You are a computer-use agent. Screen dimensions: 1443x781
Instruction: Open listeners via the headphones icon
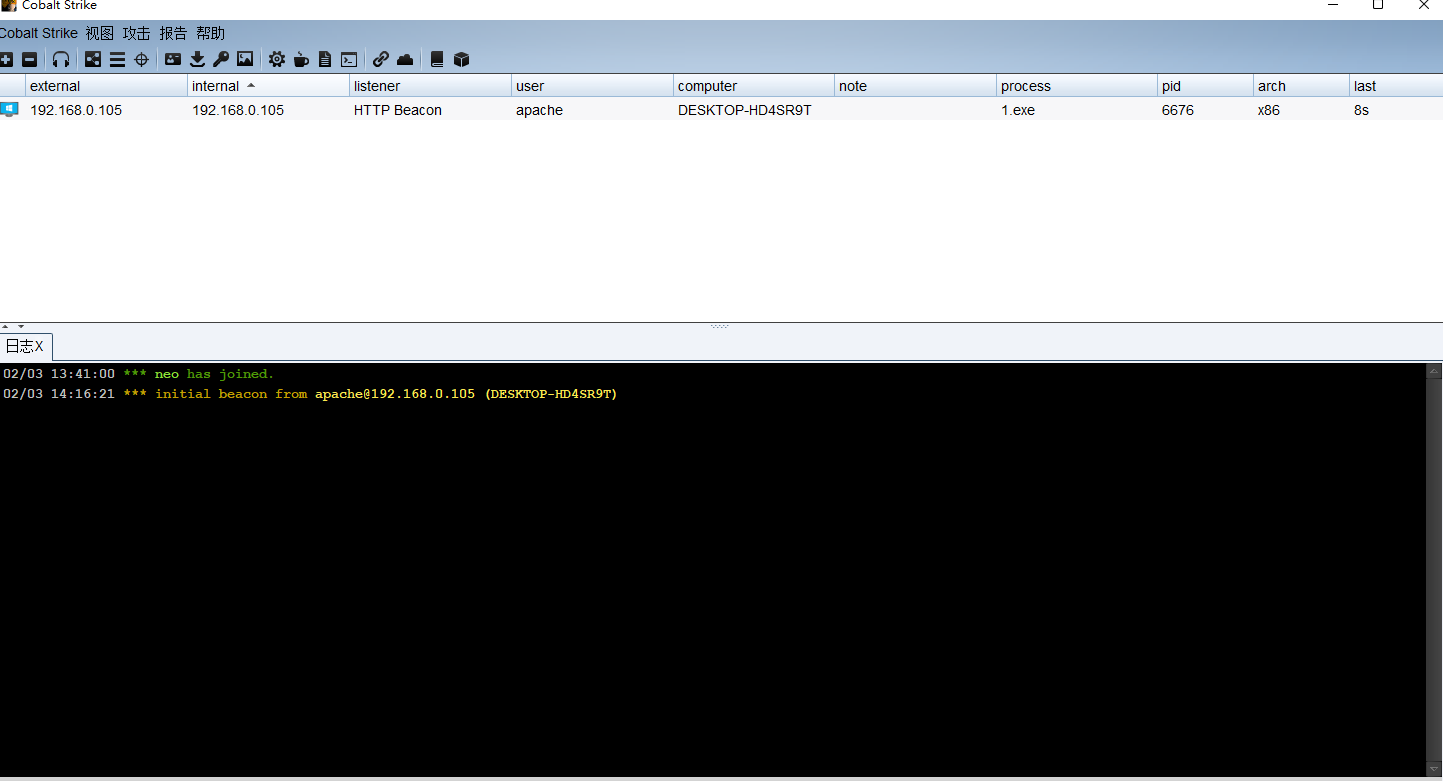coord(61,59)
